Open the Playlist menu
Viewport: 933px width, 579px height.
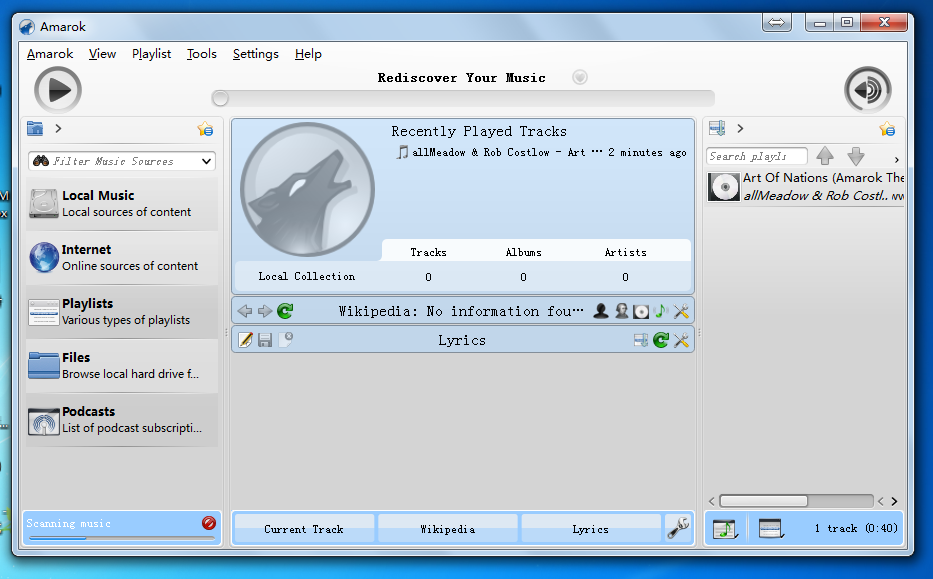point(151,54)
